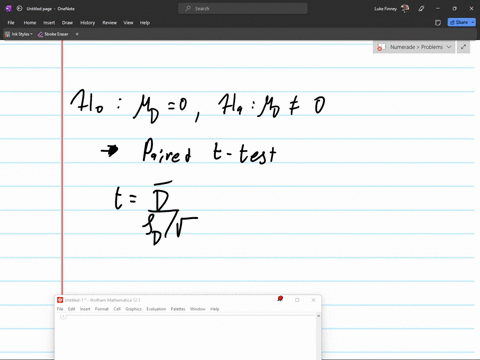Click the plus cell insertion button in Mathematica
480x360 pixels.
click(63, 317)
